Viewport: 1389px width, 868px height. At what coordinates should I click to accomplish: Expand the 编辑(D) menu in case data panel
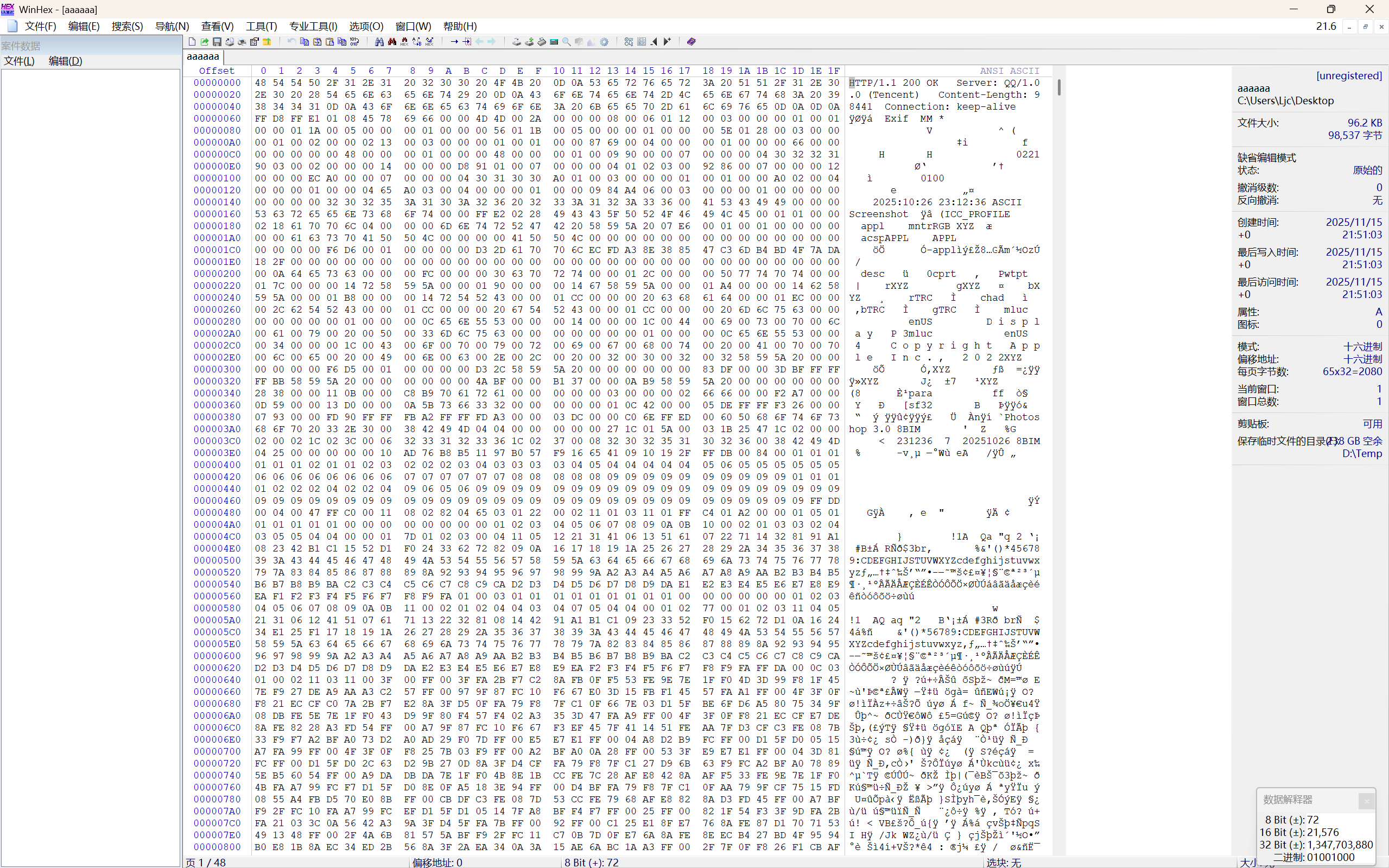point(66,61)
